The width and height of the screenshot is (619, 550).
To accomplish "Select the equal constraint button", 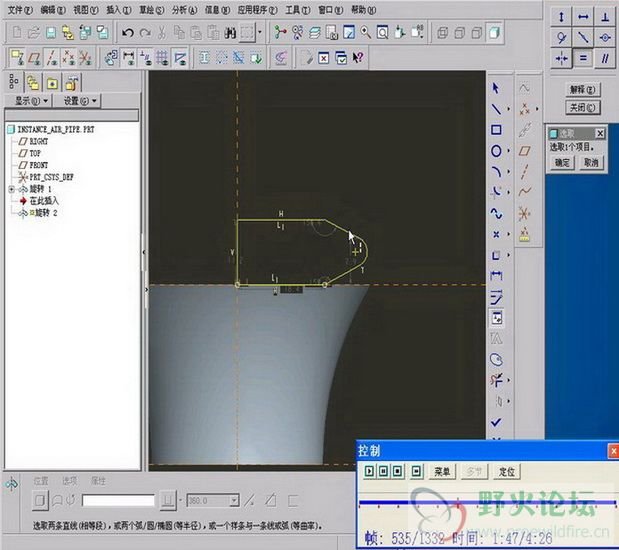I will [584, 59].
